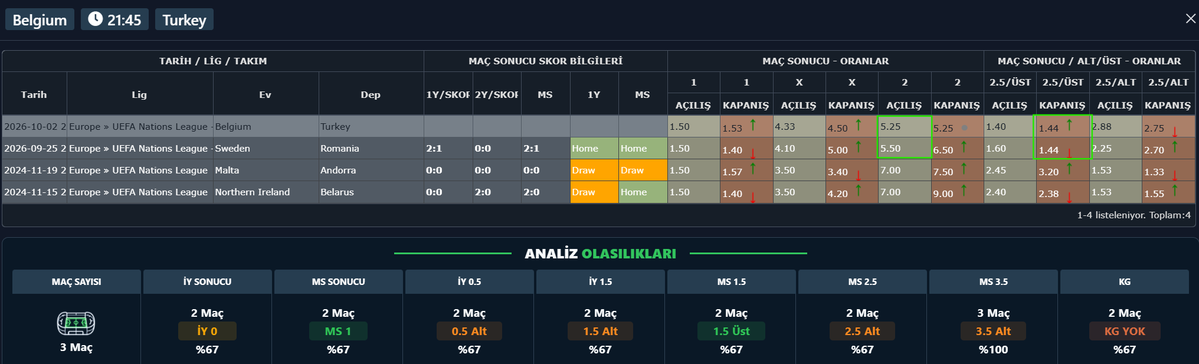Image resolution: width=1199 pixels, height=364 pixels.
Task: Click the MS 1 result badge
Action: pyautogui.click(x=339, y=330)
